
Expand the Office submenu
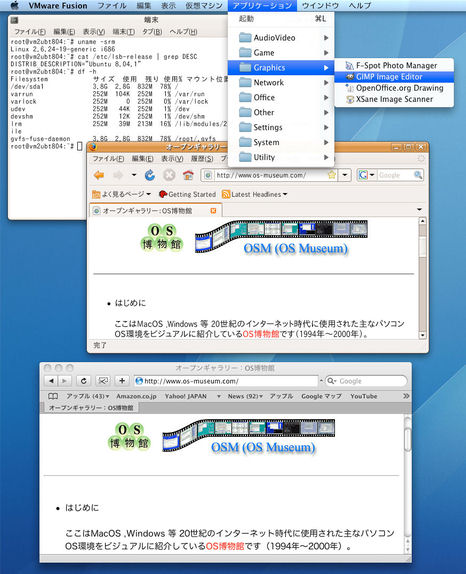[281, 97]
